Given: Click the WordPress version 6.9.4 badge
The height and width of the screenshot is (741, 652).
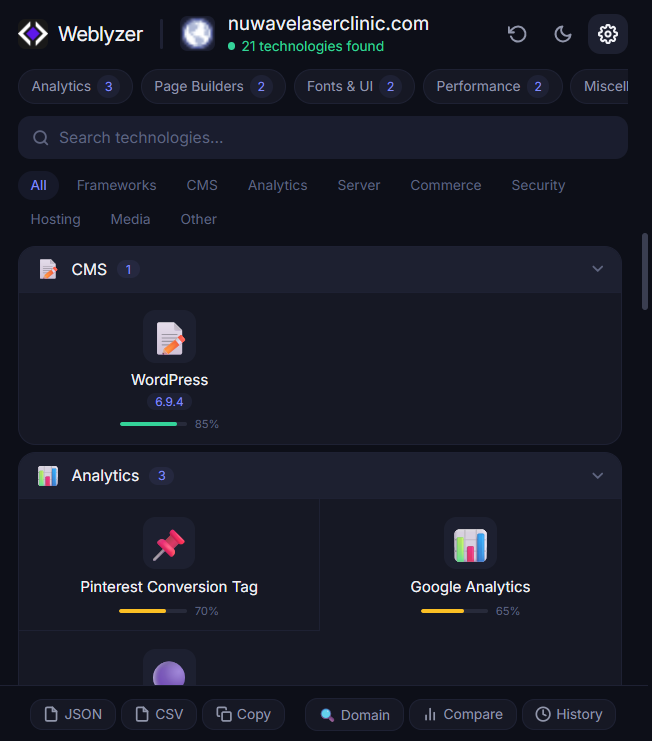Looking at the screenshot, I should pos(169,402).
